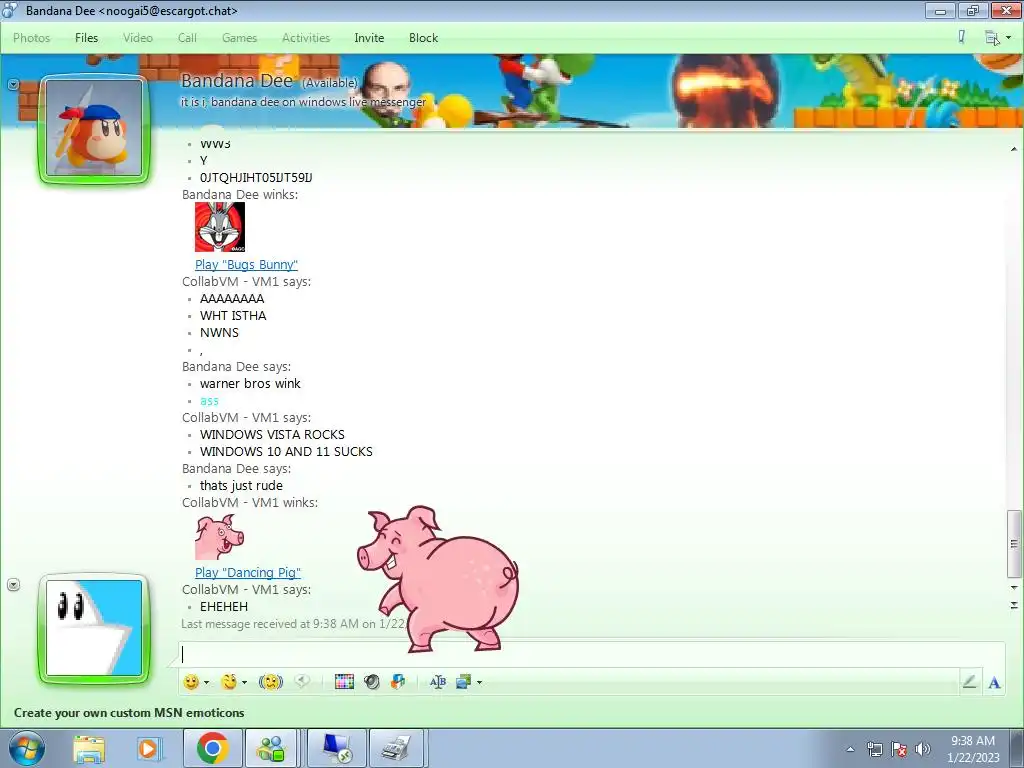Open the emoticon picker smiley
This screenshot has height=768, width=1024.
[191, 682]
